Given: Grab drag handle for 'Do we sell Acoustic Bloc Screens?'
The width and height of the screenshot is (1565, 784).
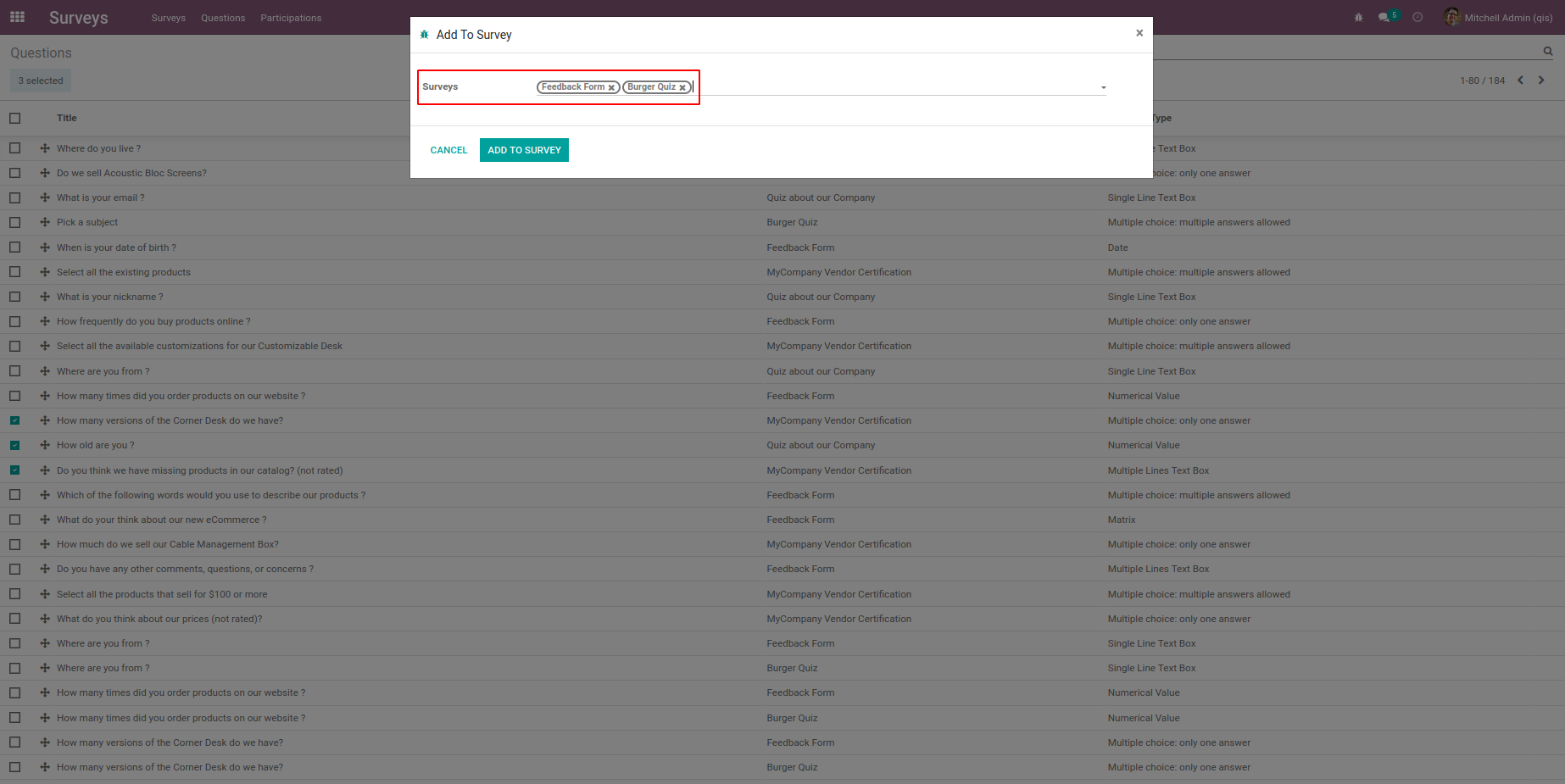Looking at the screenshot, I should (45, 173).
